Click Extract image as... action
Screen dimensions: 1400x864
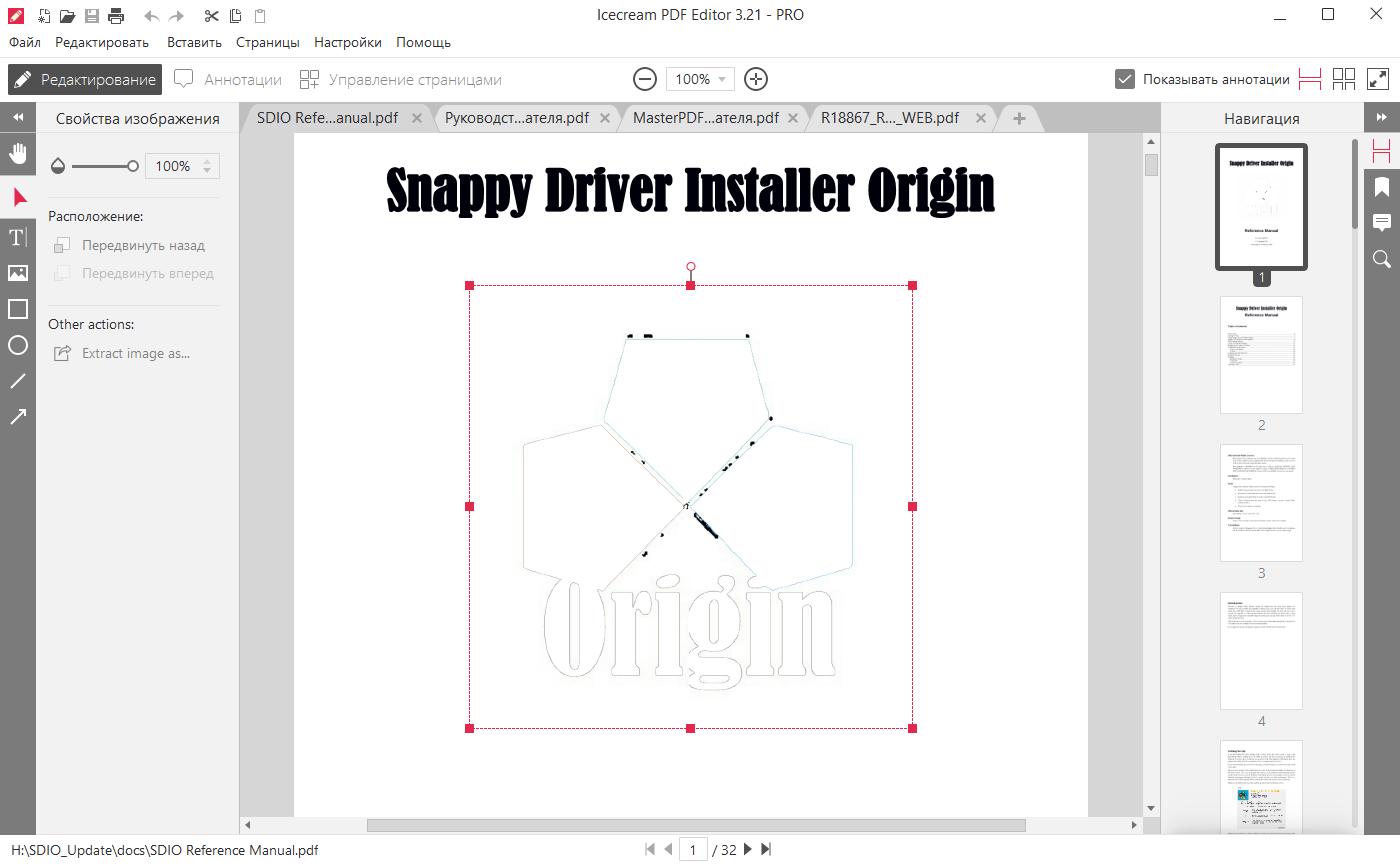pyautogui.click(x=135, y=353)
